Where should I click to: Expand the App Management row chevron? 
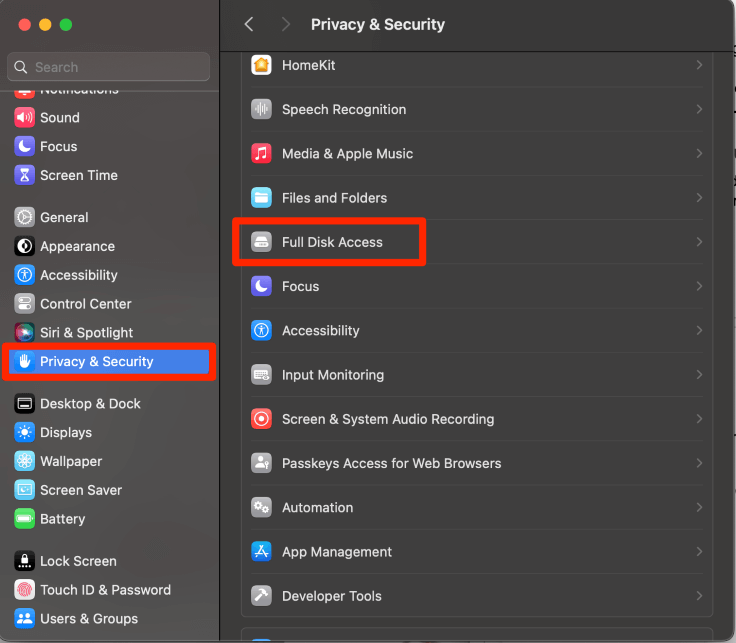tap(699, 552)
